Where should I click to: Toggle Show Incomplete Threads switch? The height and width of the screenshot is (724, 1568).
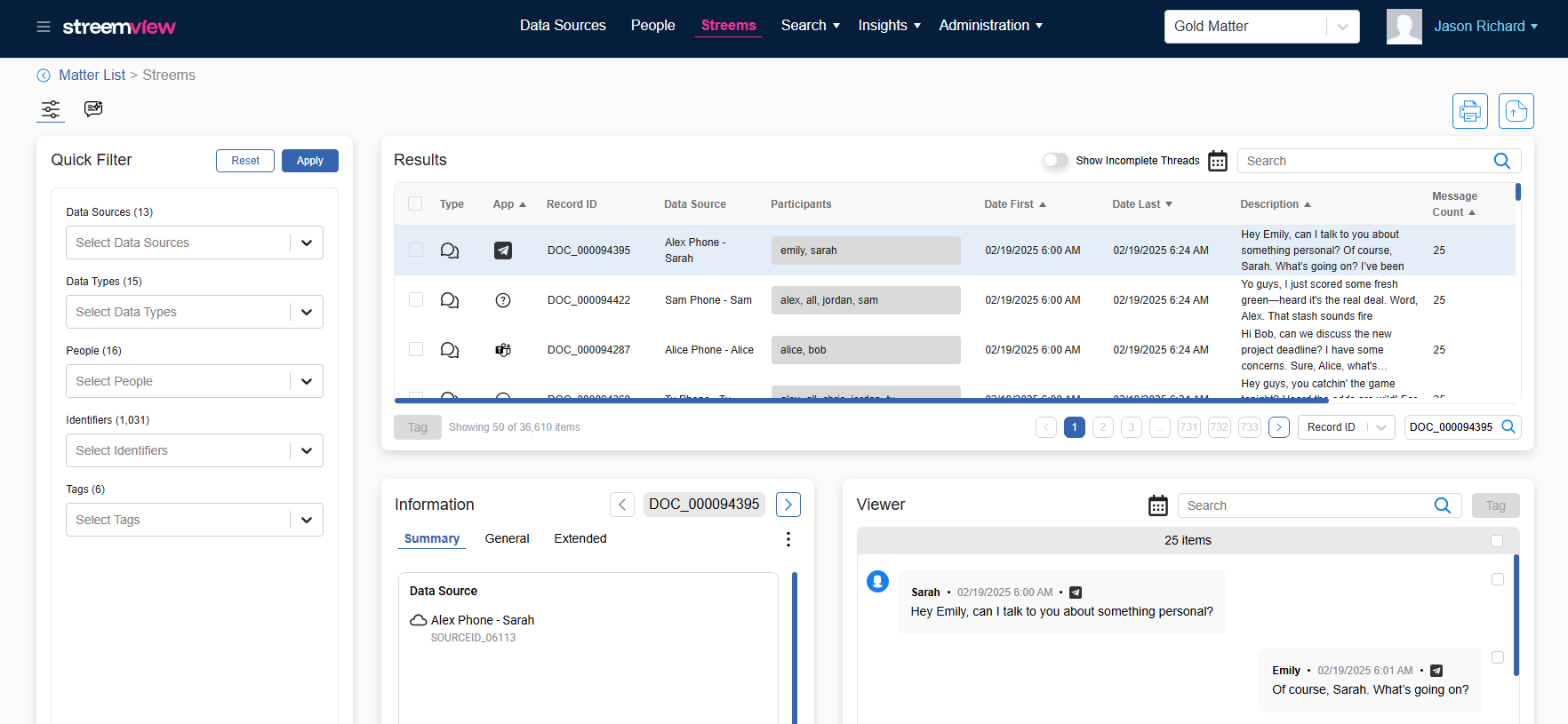click(1056, 161)
